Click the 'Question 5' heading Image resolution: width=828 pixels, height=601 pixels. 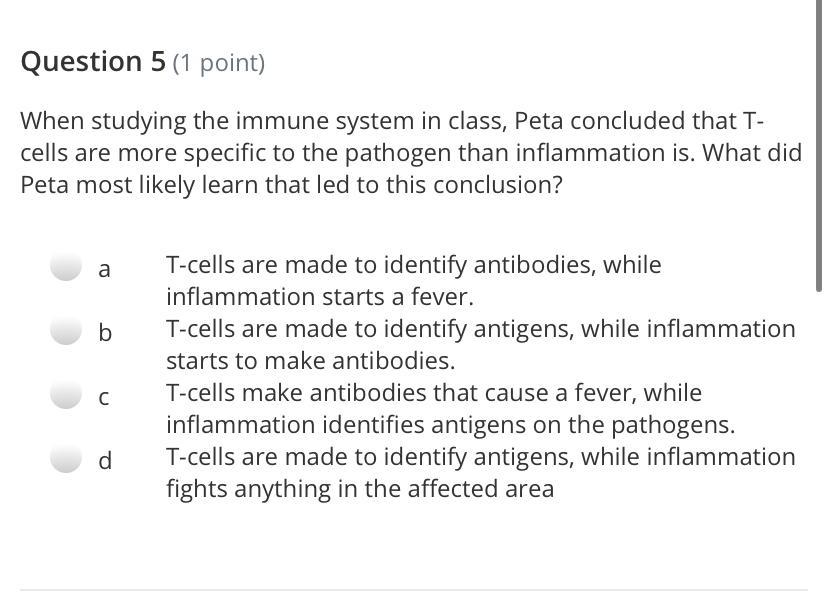point(93,62)
